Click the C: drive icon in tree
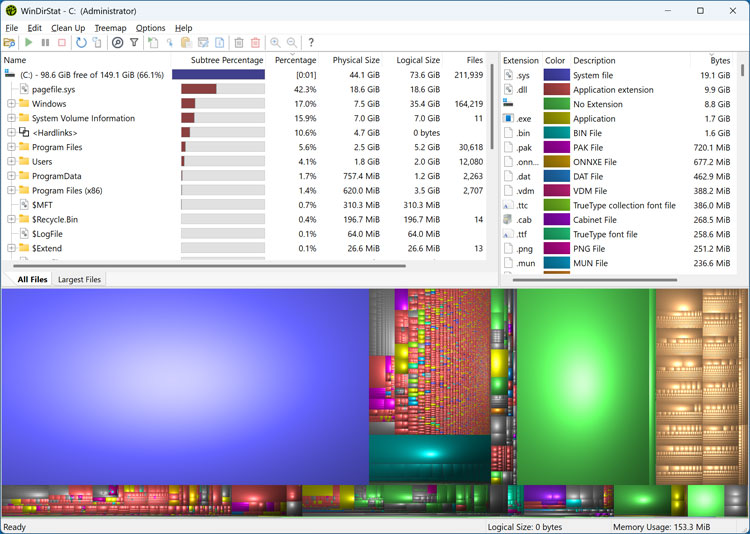750x534 pixels. pos(10,74)
